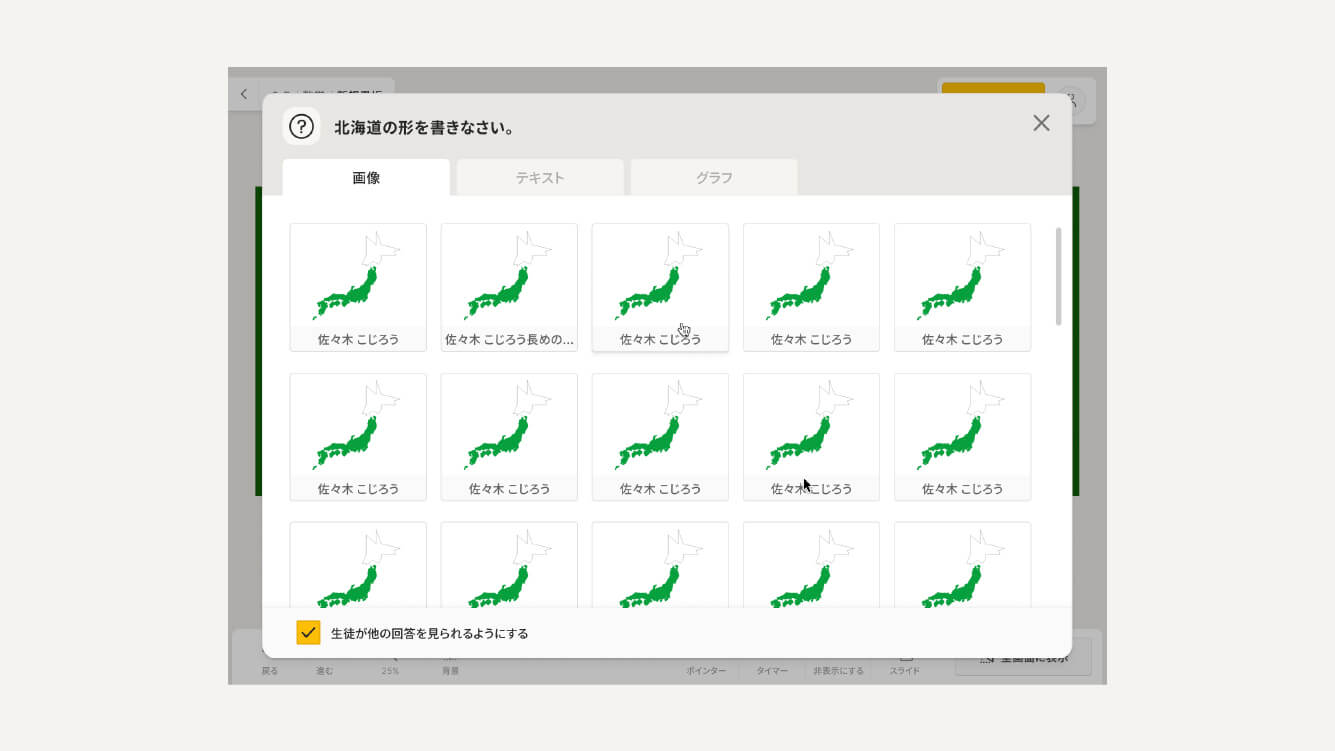
Task: Open the last answer card in second row
Action: pyautogui.click(x=962, y=436)
